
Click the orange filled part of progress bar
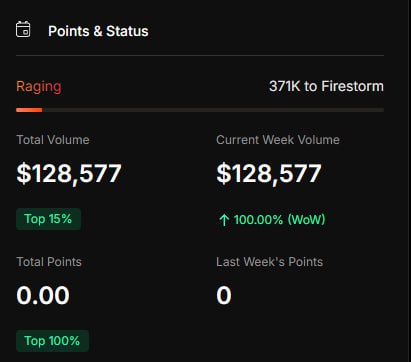point(29,110)
